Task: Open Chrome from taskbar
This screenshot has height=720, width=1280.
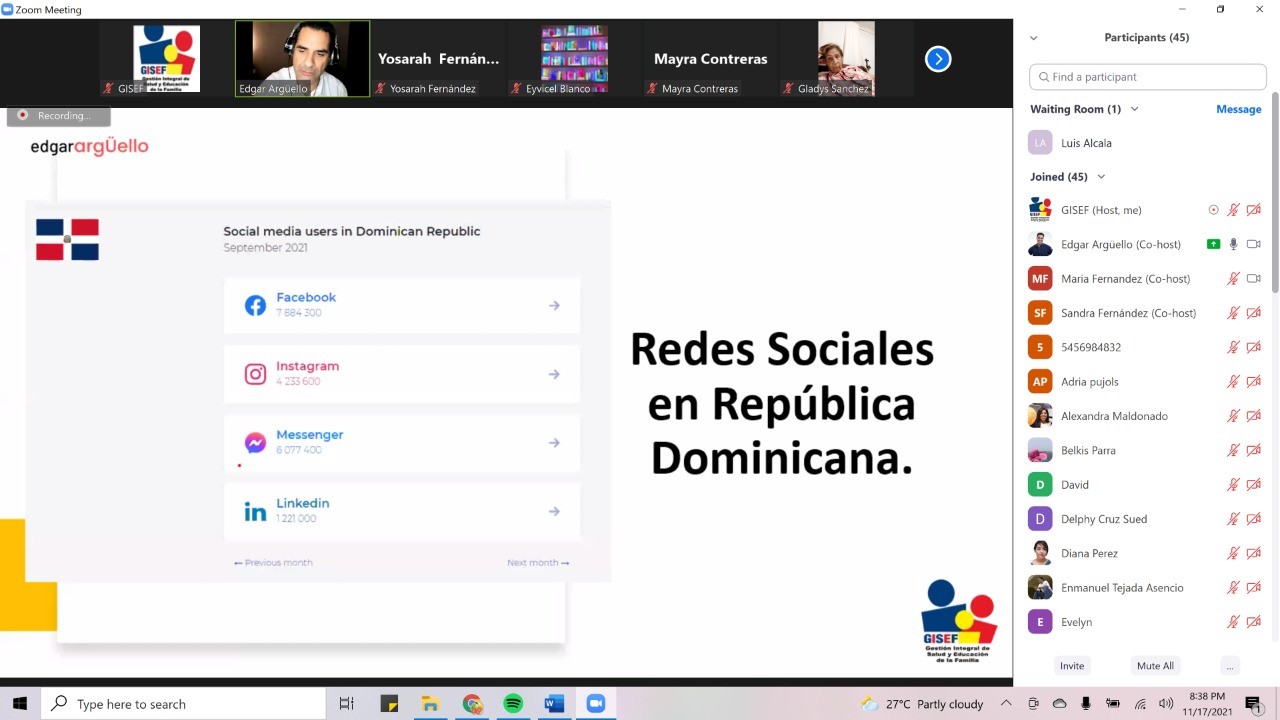Action: coord(472,704)
